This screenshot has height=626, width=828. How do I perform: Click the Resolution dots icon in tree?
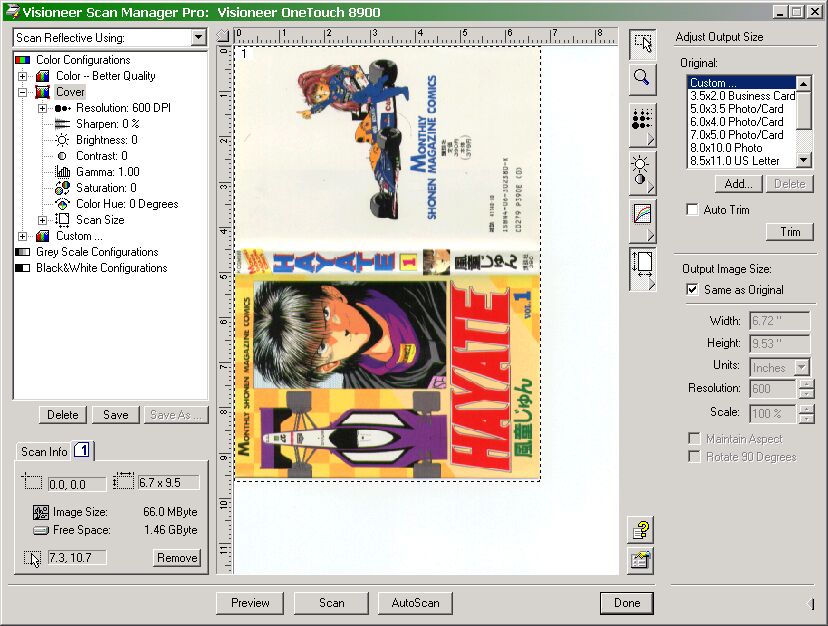(62, 108)
